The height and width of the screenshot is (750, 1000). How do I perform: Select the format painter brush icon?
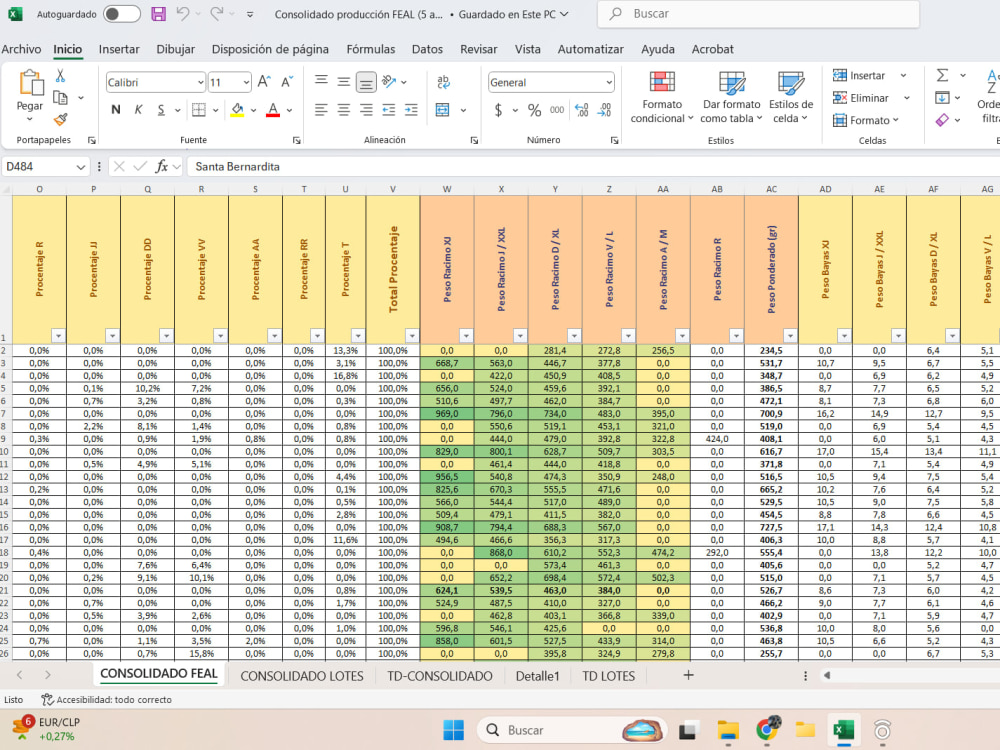(61, 119)
